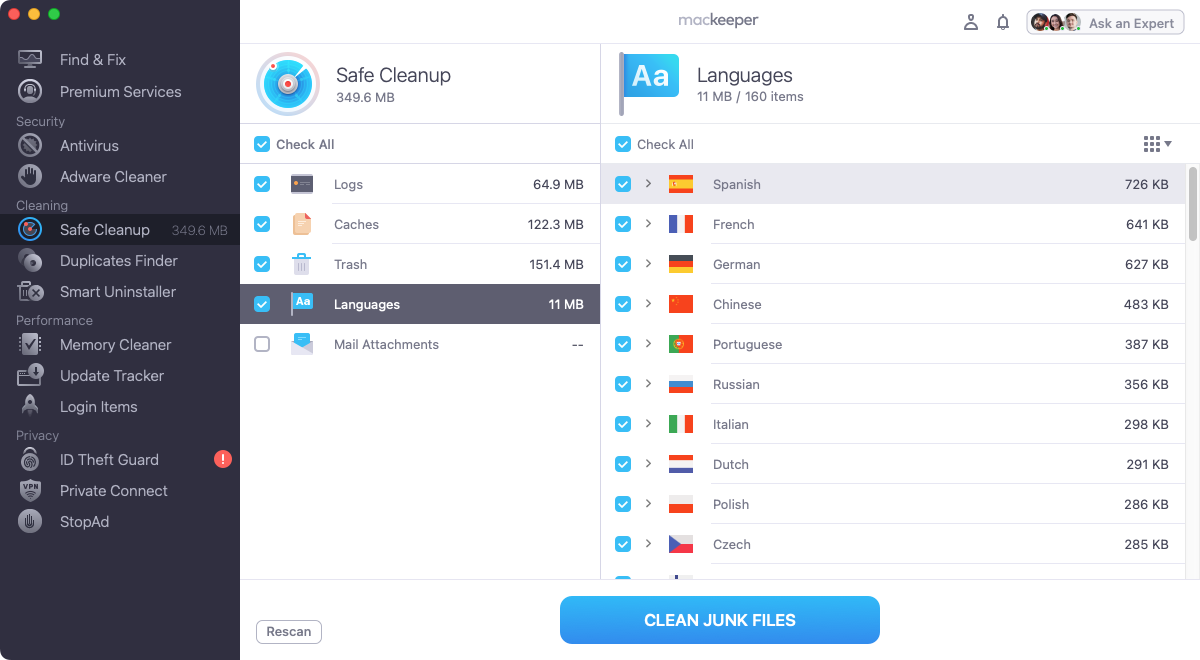Open the grid view dropdown above languages

click(x=1157, y=144)
